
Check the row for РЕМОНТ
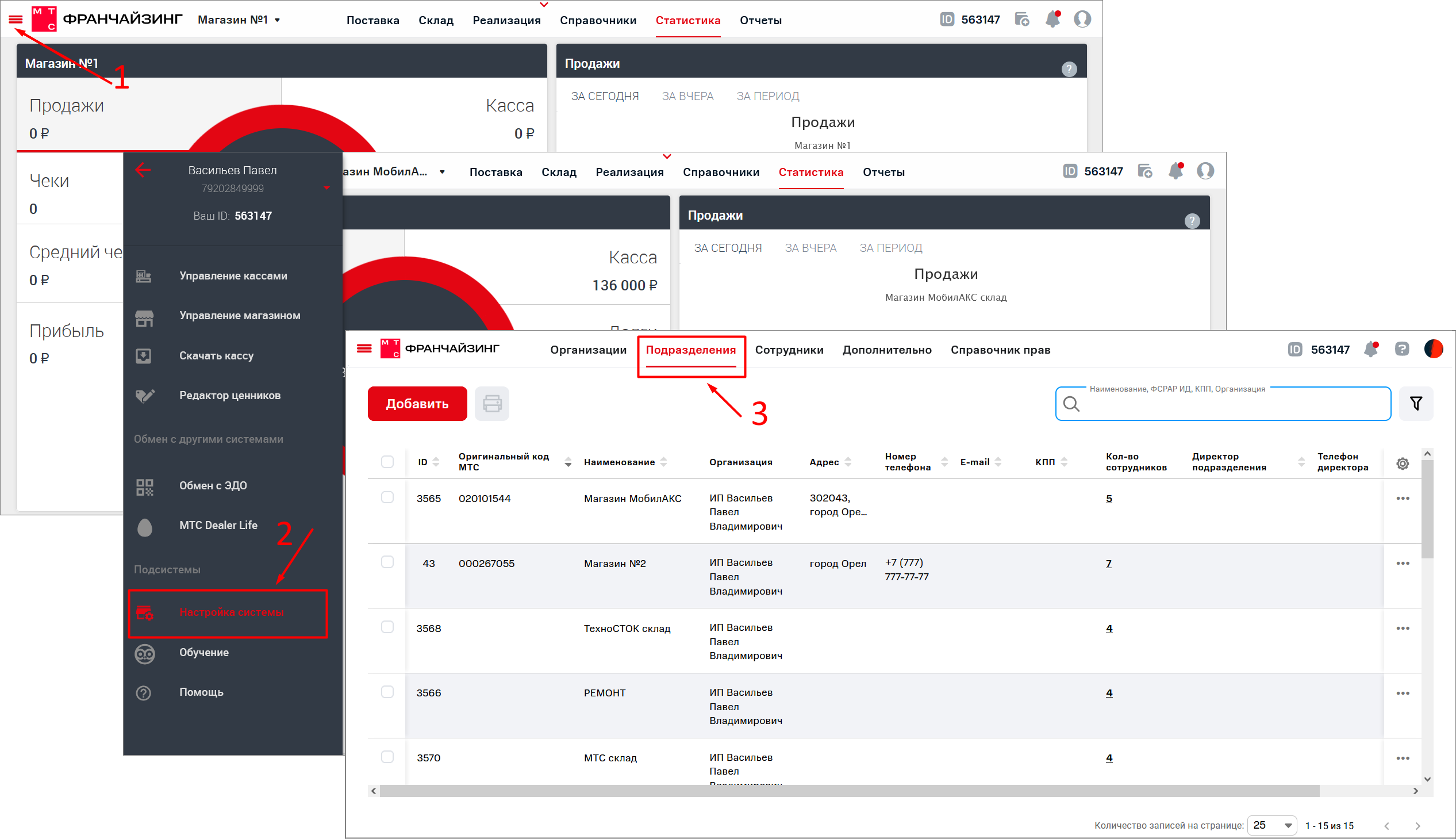(387, 692)
